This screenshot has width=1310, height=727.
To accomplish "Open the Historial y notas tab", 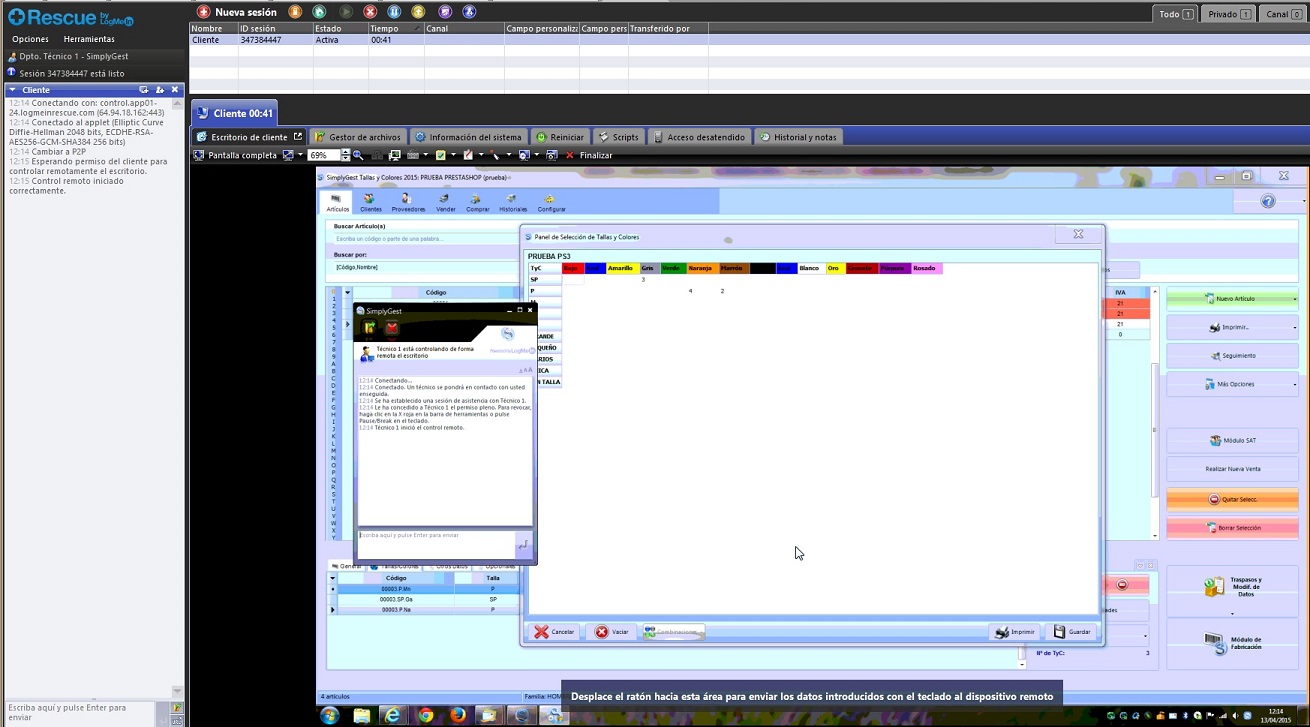I will [x=798, y=137].
